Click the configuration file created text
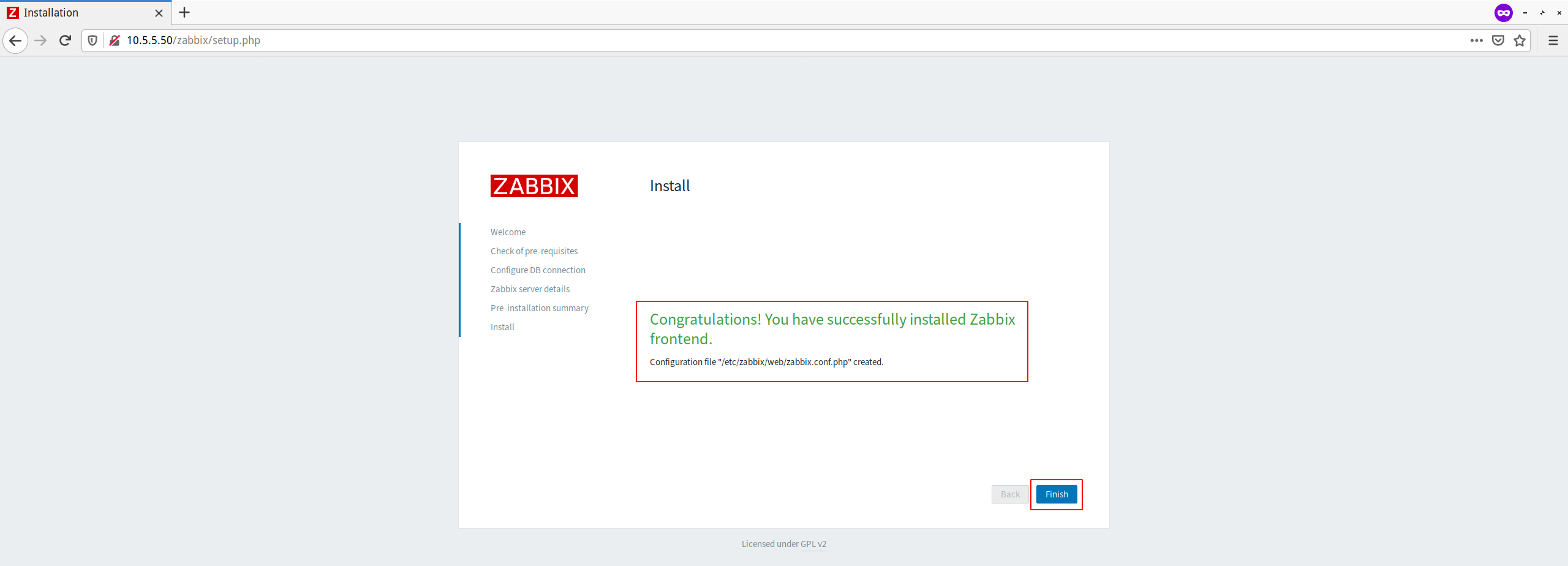Viewport: 1568px width, 566px height. (x=766, y=362)
